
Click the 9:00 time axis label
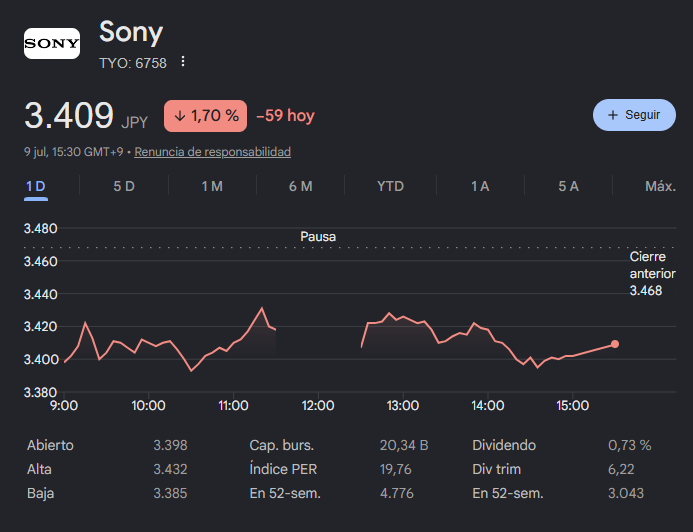pyautogui.click(x=64, y=405)
